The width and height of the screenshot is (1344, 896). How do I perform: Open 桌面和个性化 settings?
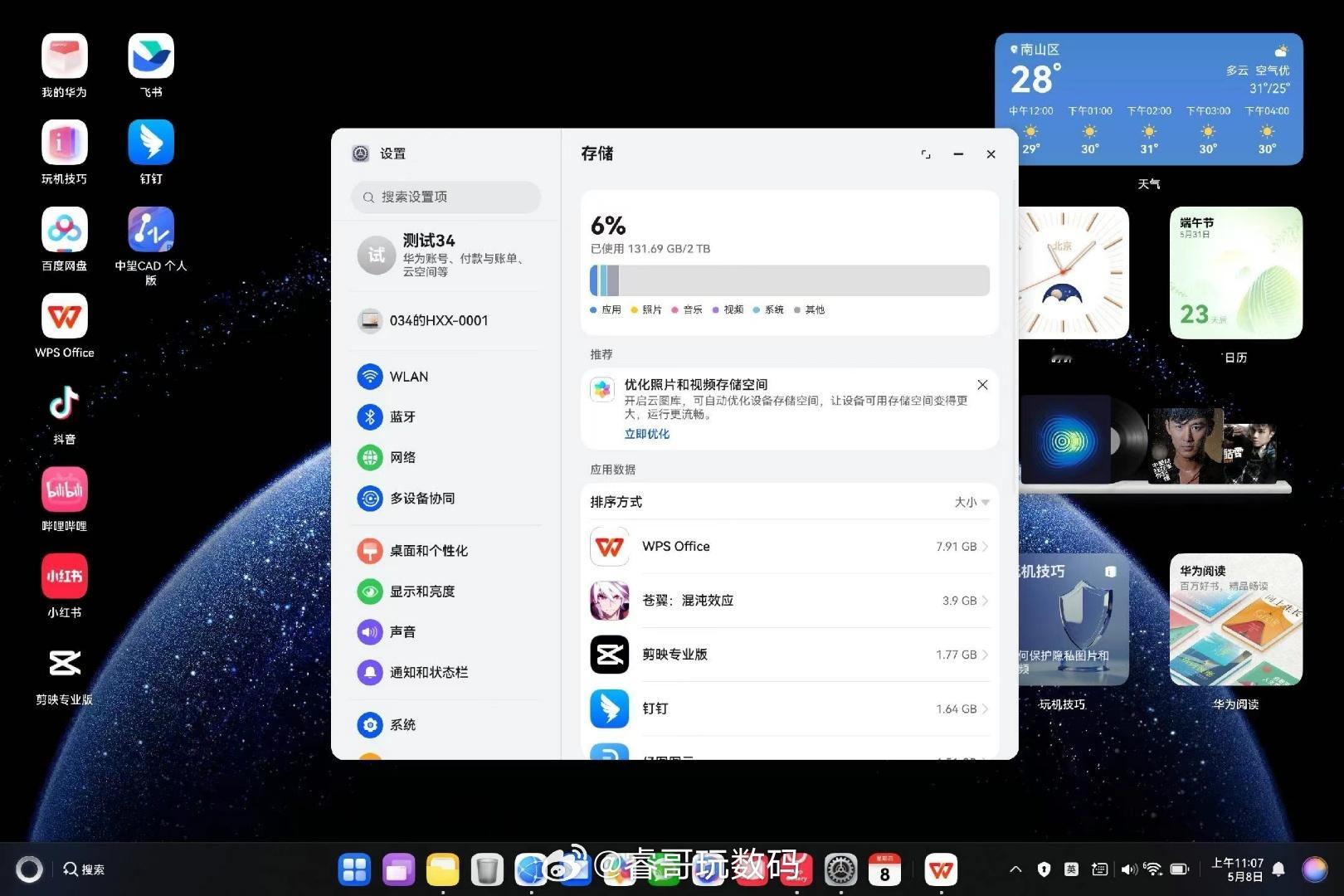[448, 550]
